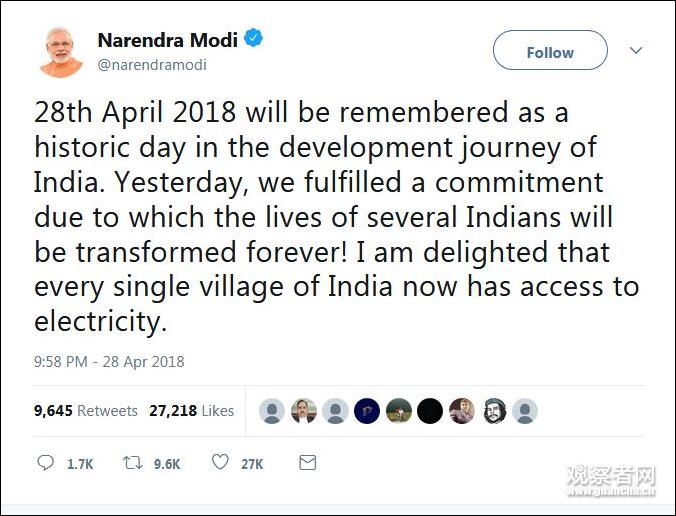Click the solid black circle avatar
Screen dimensions: 676x516
point(429,411)
